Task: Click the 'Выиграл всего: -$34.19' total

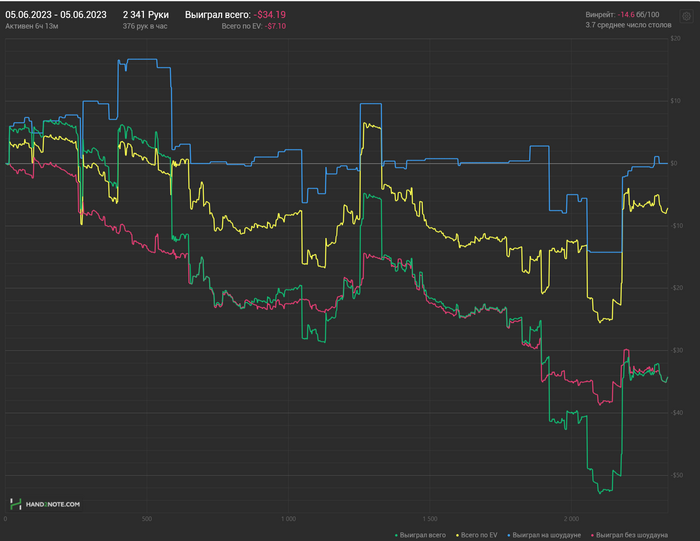Action: (x=235, y=15)
